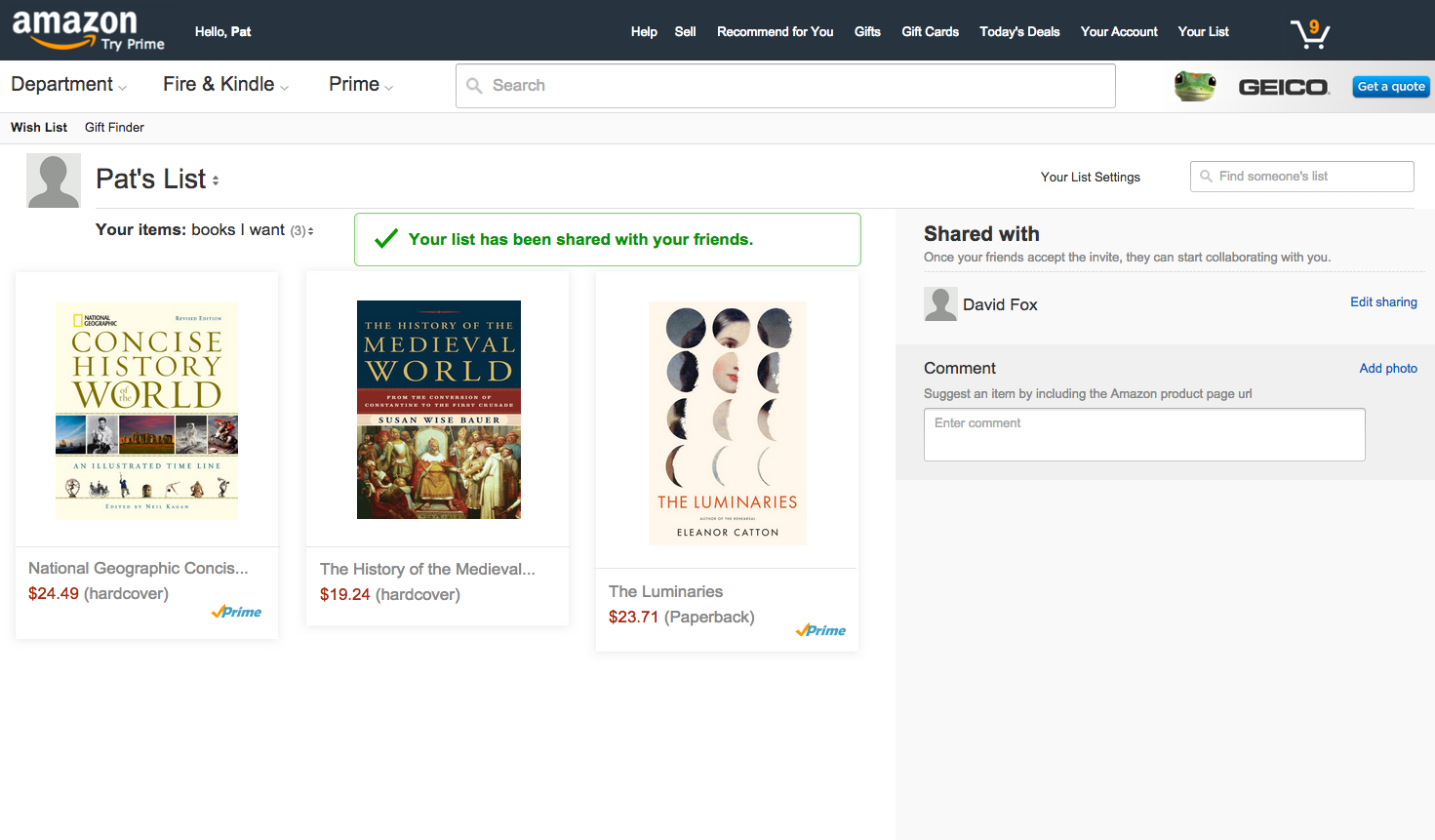Click the Hello, Pat greeting
The height and width of the screenshot is (840, 1435).
pos(222,31)
